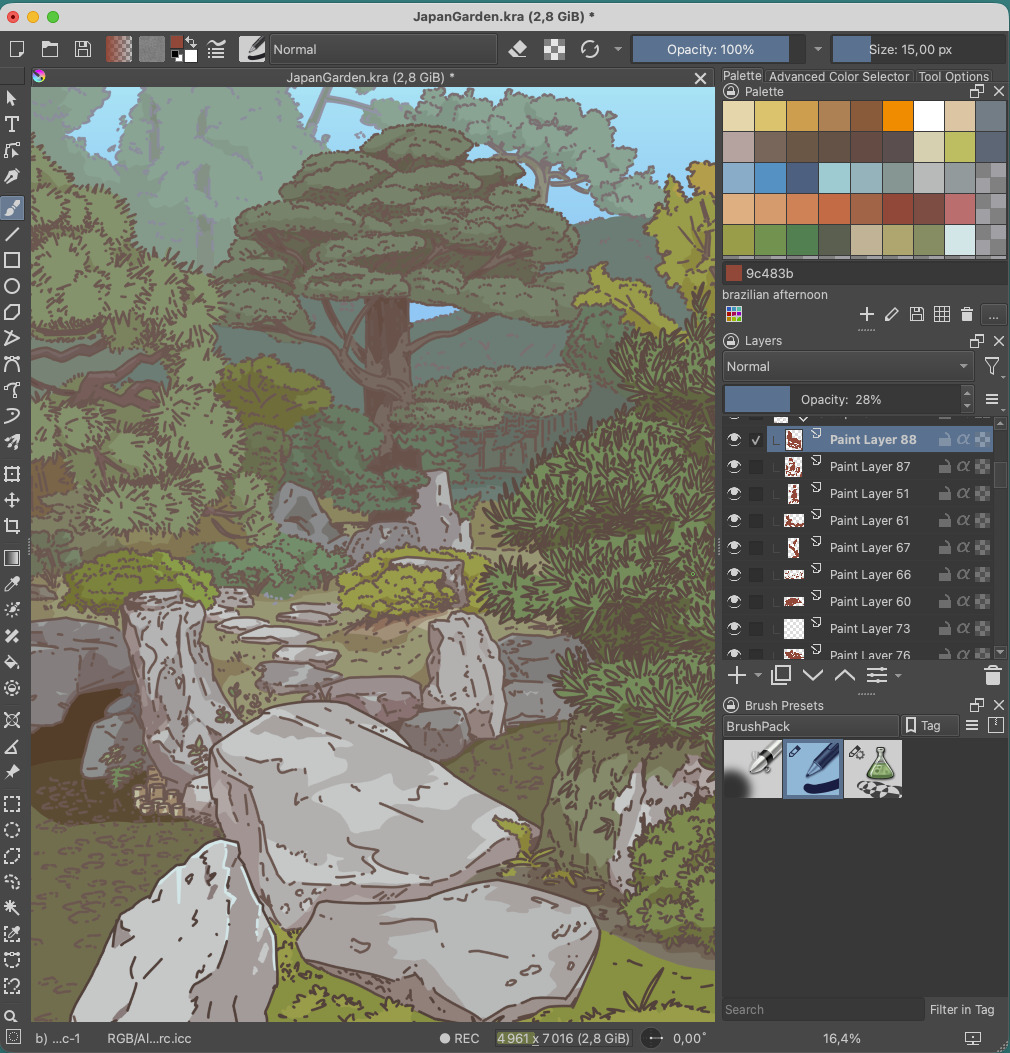Hide Paint Layer 87 with eye icon
Image resolution: width=1010 pixels, height=1053 pixels.
[734, 466]
